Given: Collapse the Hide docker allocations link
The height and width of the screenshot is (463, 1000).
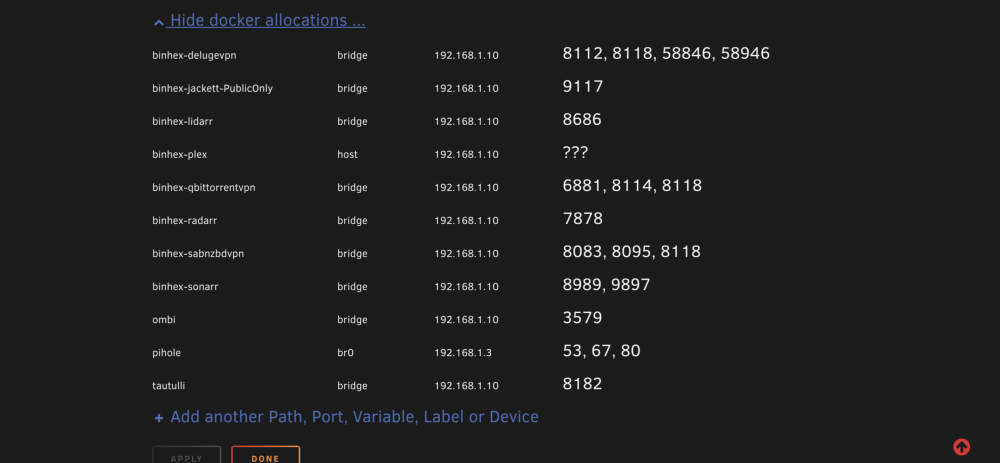Looking at the screenshot, I should tap(260, 20).
